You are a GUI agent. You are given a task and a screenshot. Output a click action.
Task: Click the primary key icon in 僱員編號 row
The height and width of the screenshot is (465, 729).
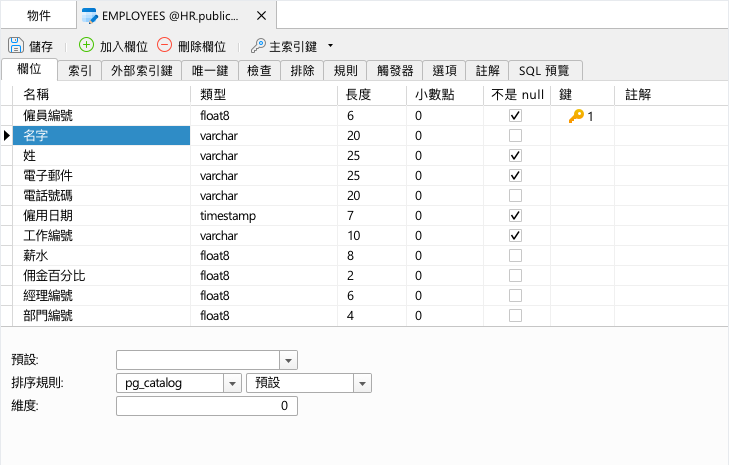[x=576, y=116]
